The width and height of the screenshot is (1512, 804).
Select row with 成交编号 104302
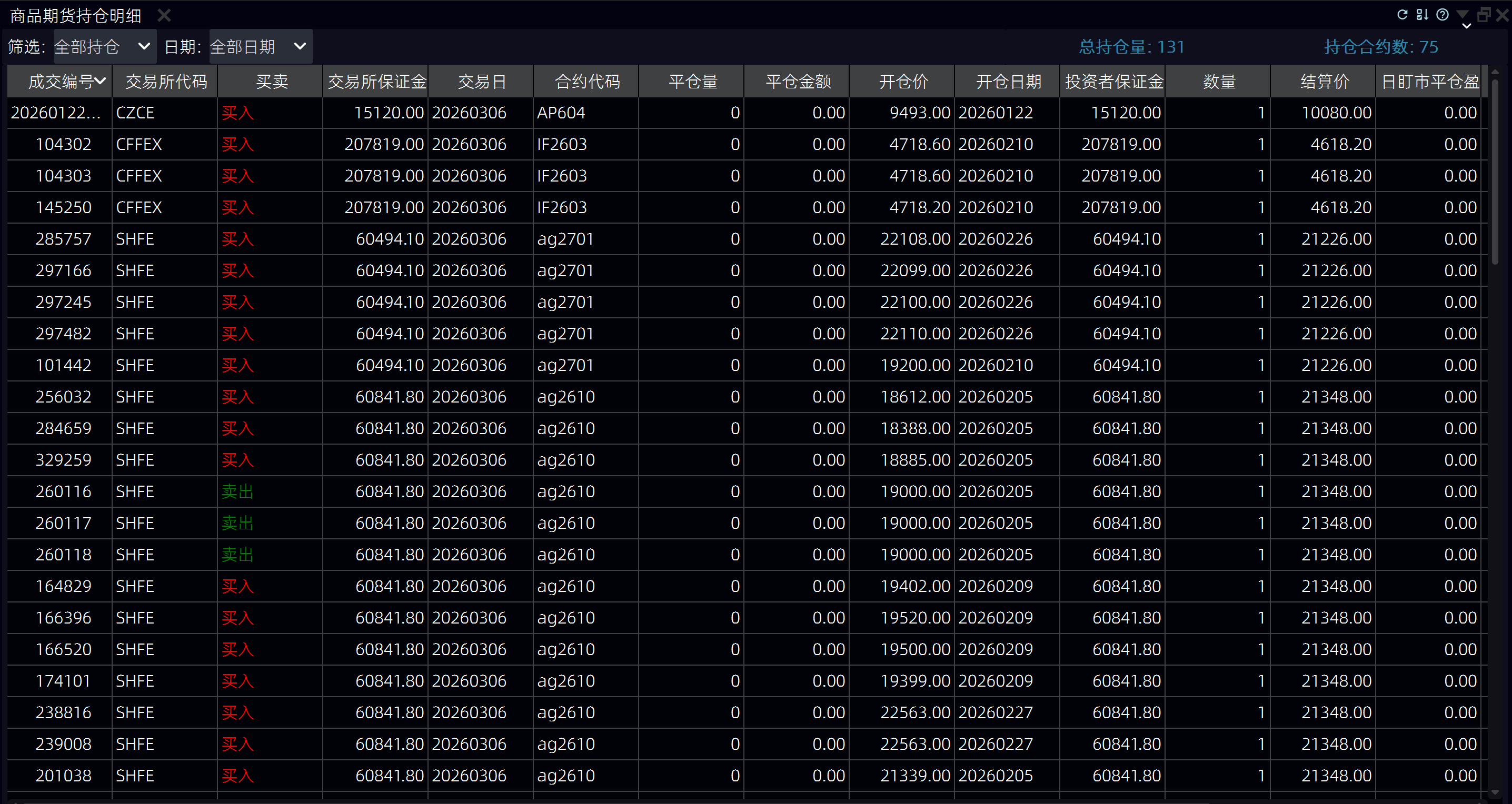click(x=63, y=144)
